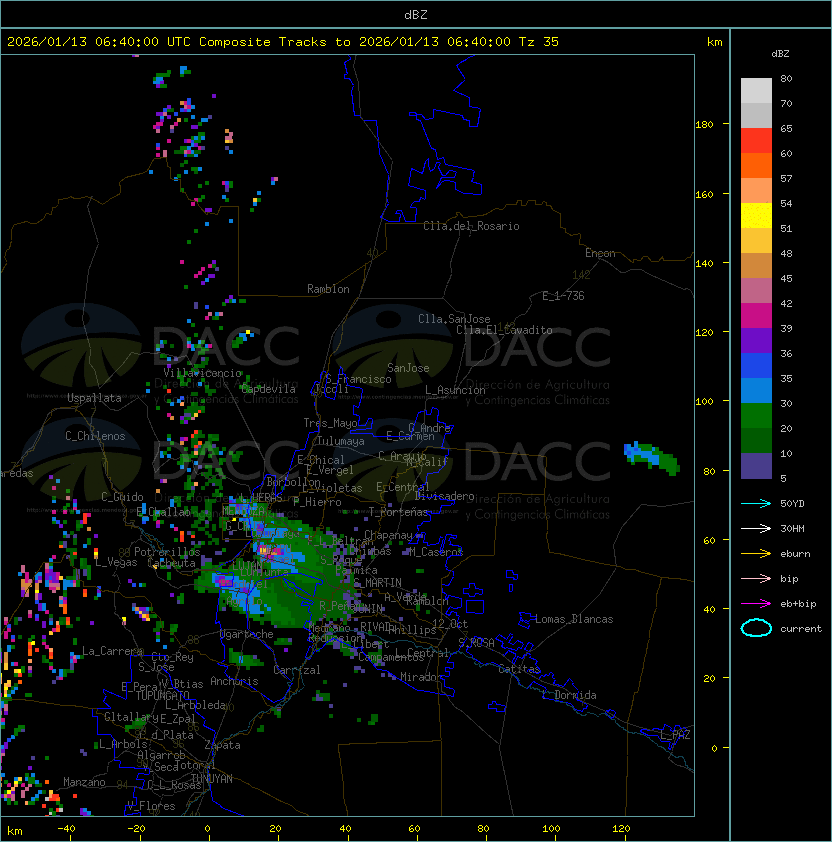Click the date and time 'Composite Tracks' header text
Screen dimensions: 832x842
pos(283,42)
